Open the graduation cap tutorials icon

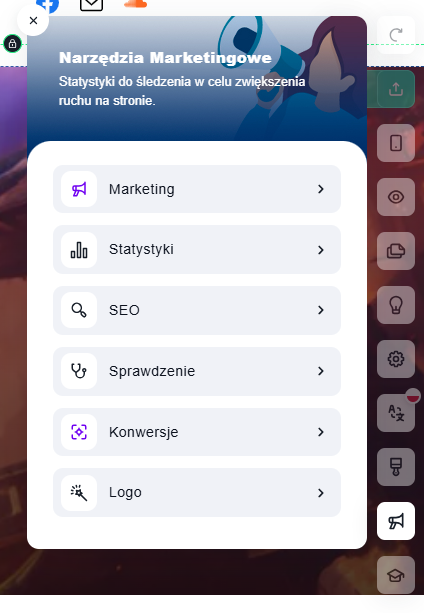pos(396,575)
